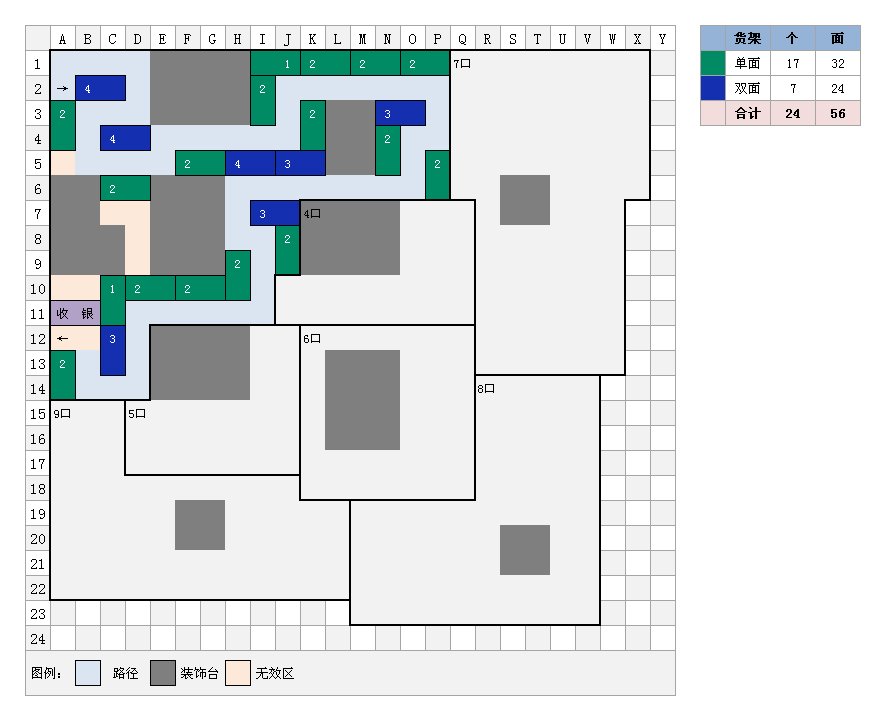Click the 9口 zone label

[62, 414]
